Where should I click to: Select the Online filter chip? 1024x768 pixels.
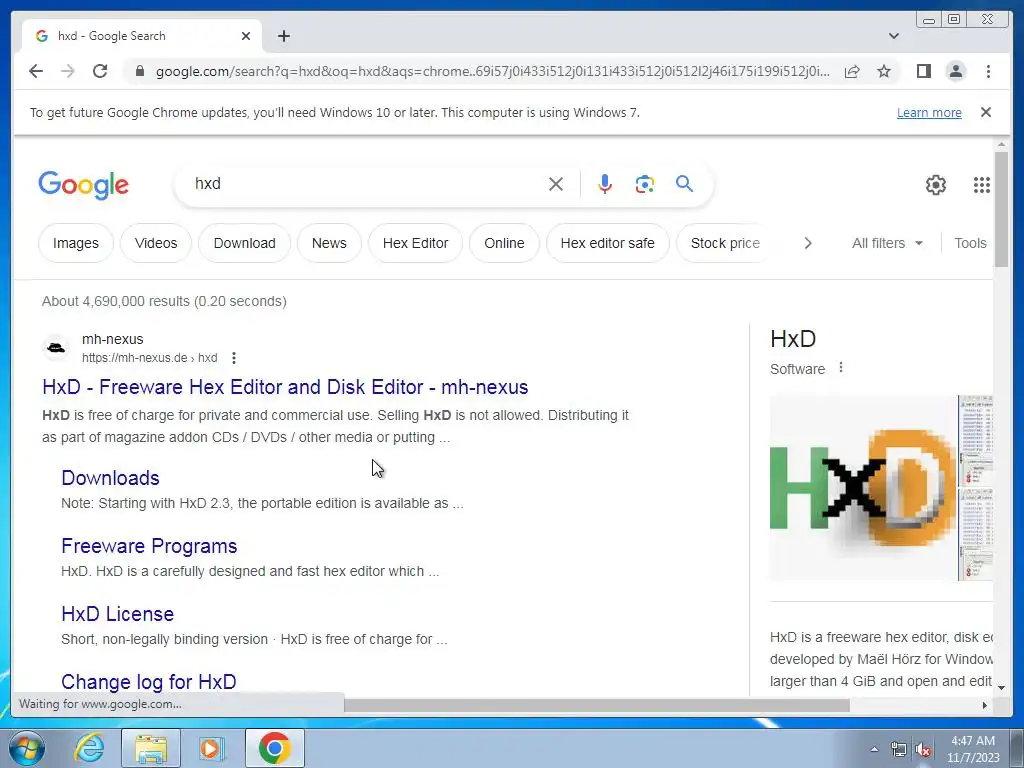pos(504,243)
